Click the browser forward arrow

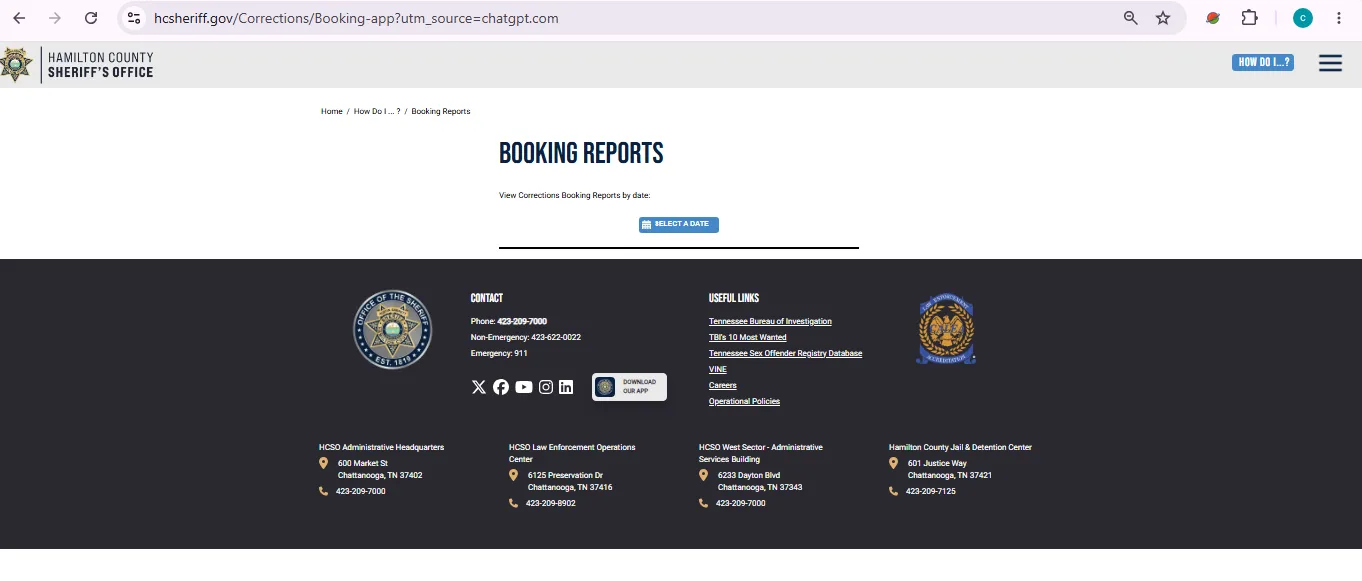(x=55, y=18)
